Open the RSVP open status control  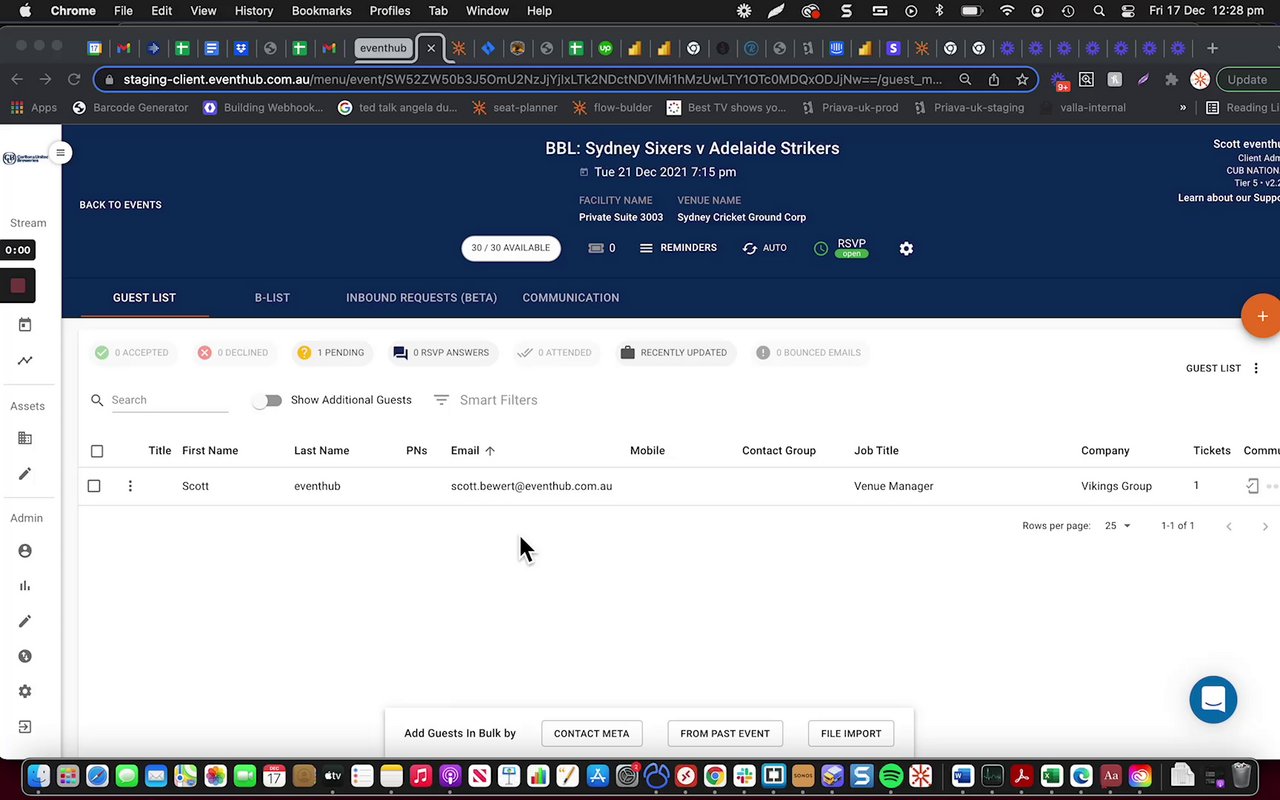point(840,248)
